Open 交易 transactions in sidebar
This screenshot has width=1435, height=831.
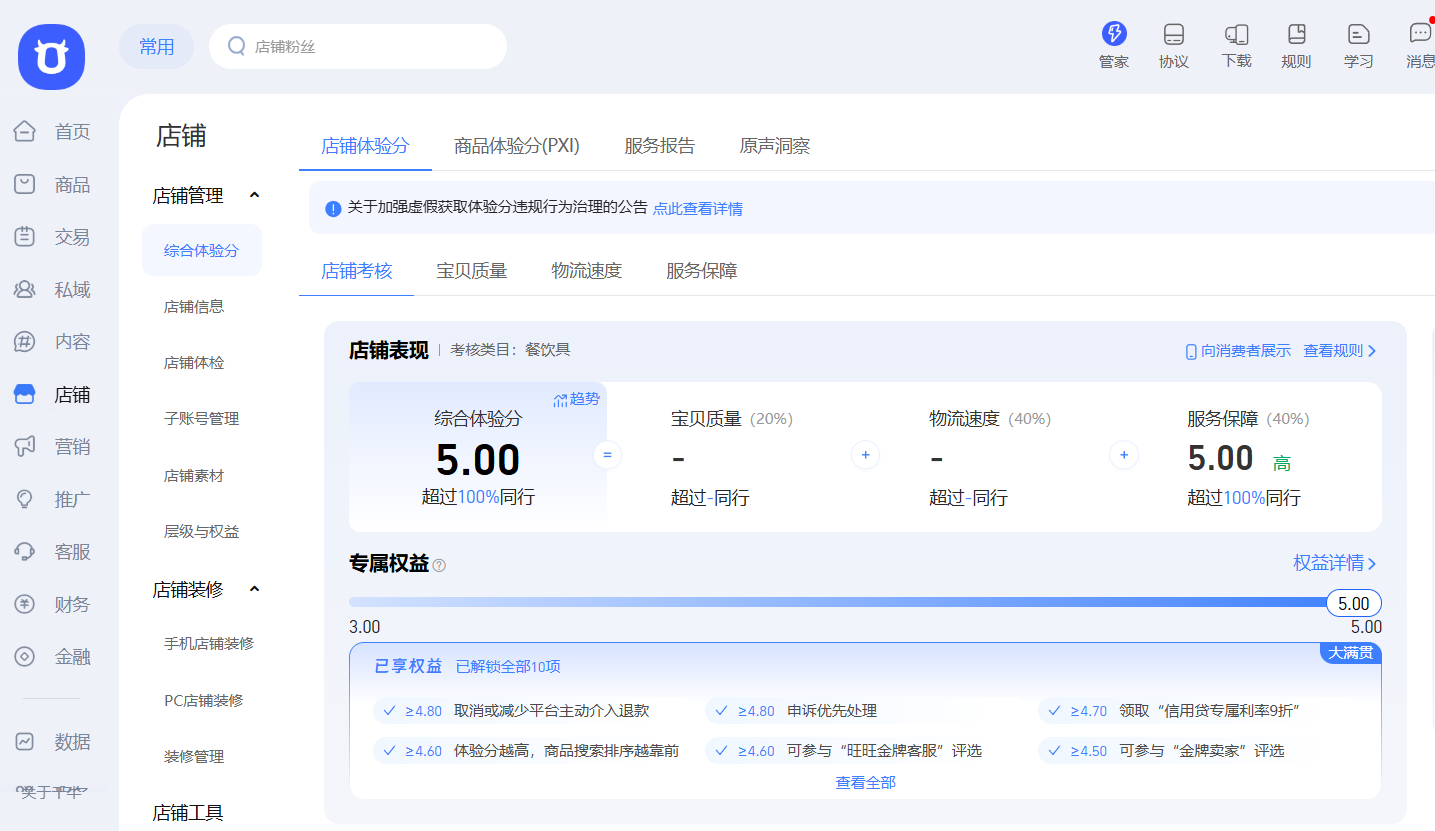point(52,237)
